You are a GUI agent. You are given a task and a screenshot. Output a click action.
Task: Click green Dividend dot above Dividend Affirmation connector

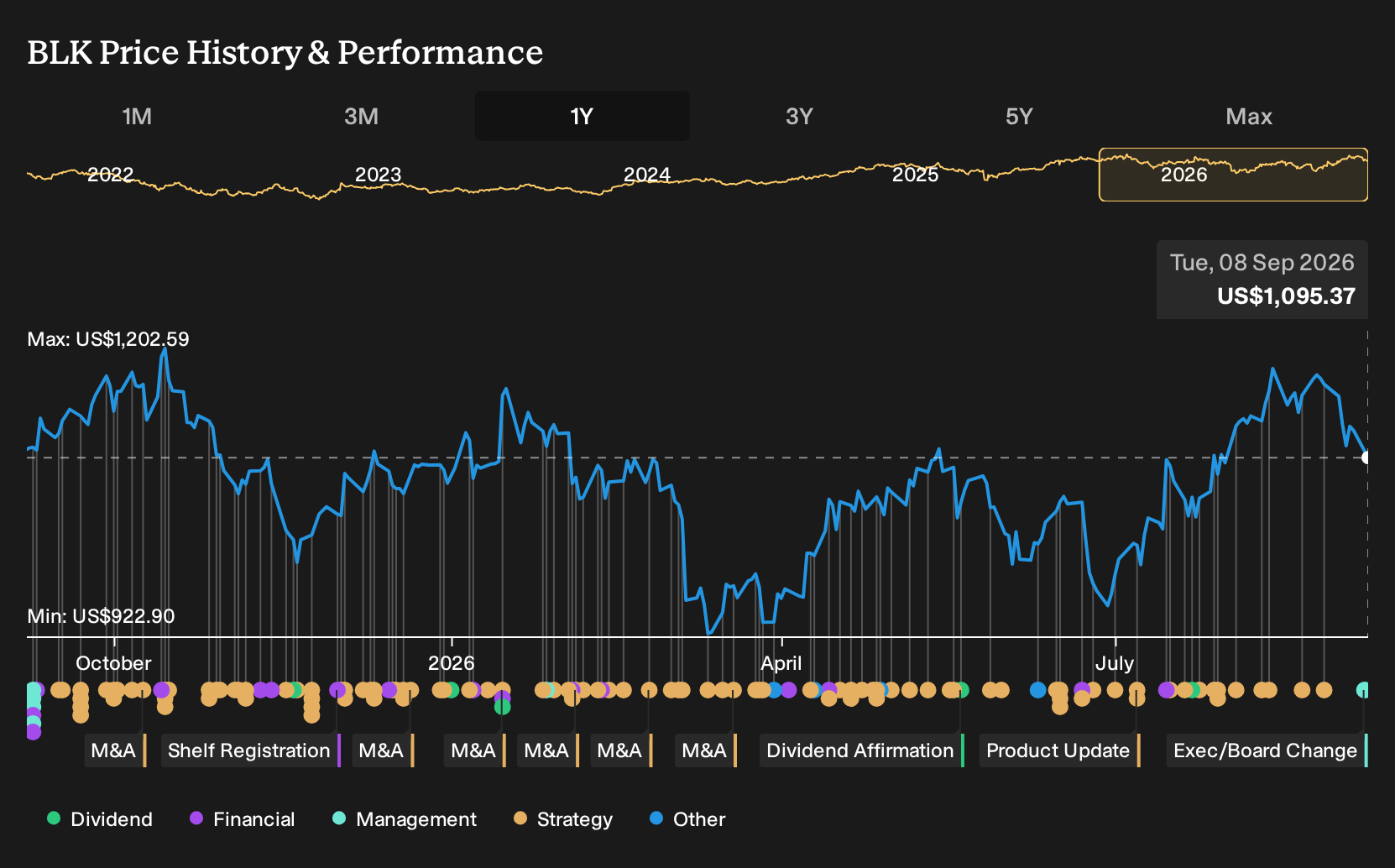click(x=962, y=690)
